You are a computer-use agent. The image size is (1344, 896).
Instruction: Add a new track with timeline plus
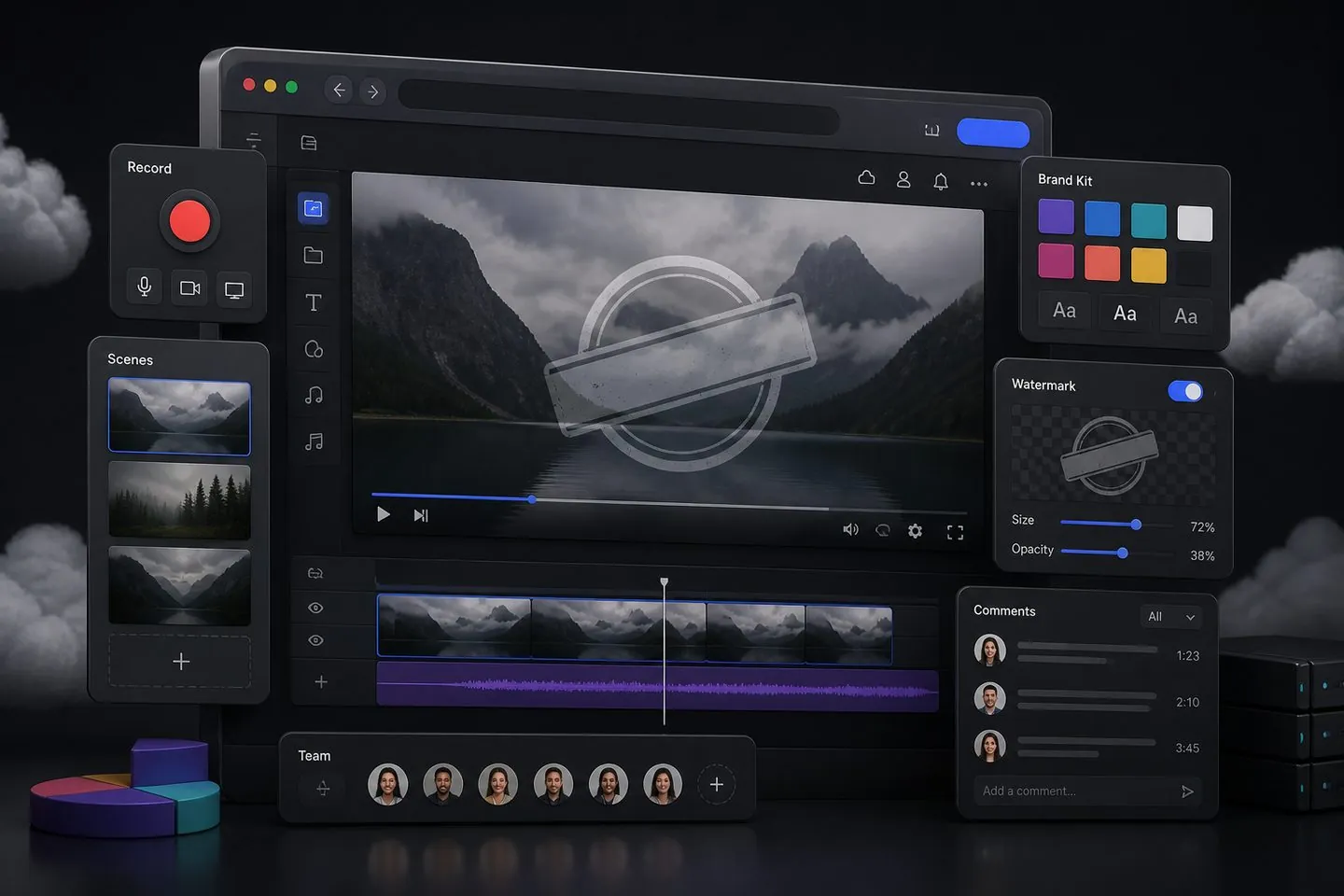(321, 682)
